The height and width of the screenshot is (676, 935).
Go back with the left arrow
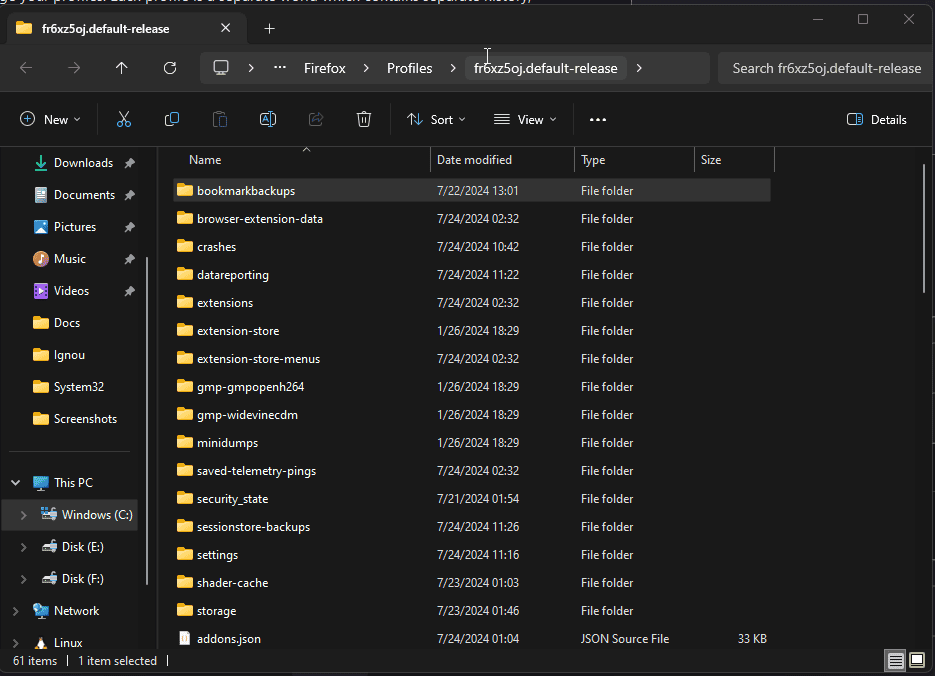point(26,69)
